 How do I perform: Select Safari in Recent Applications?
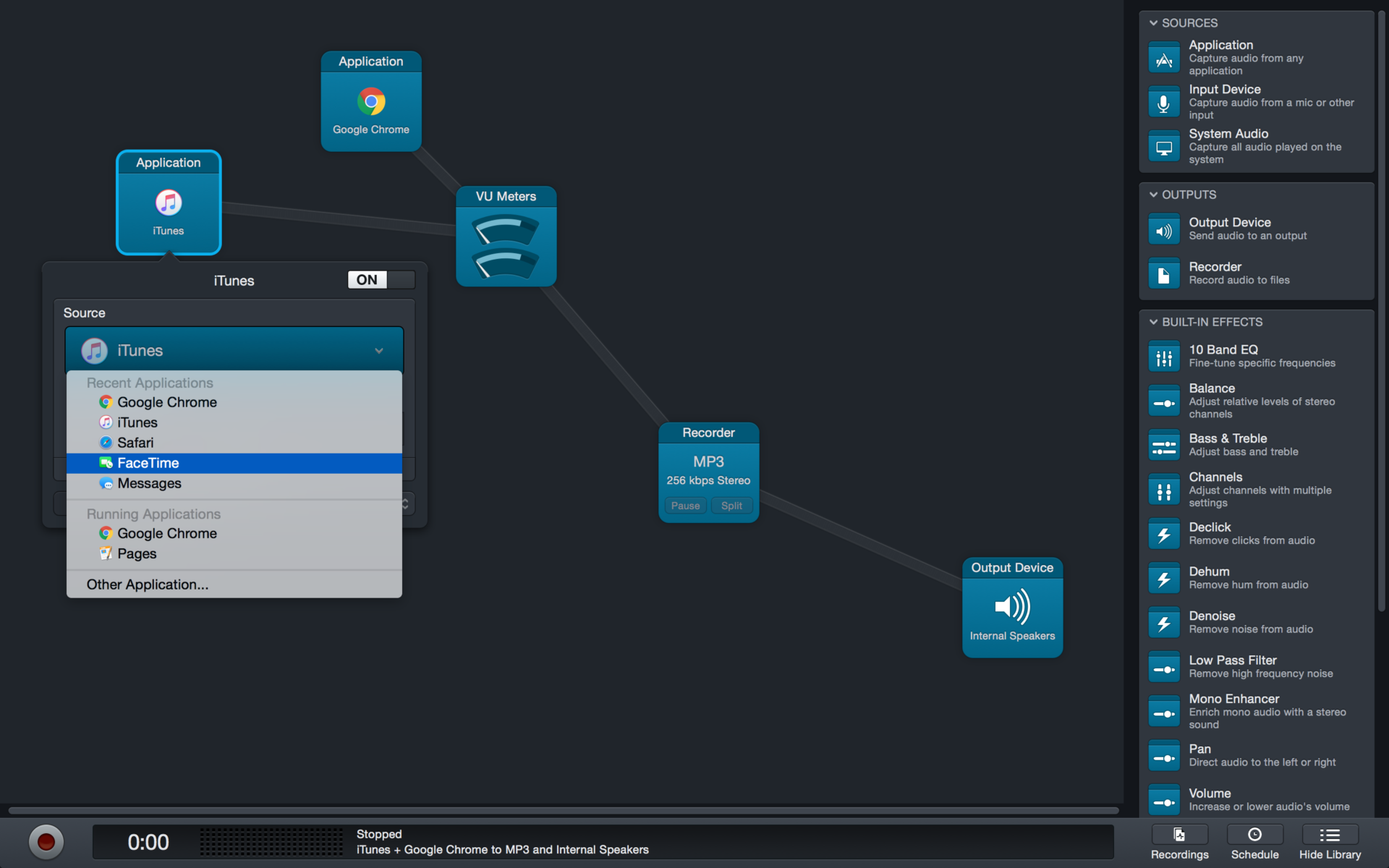(135, 443)
